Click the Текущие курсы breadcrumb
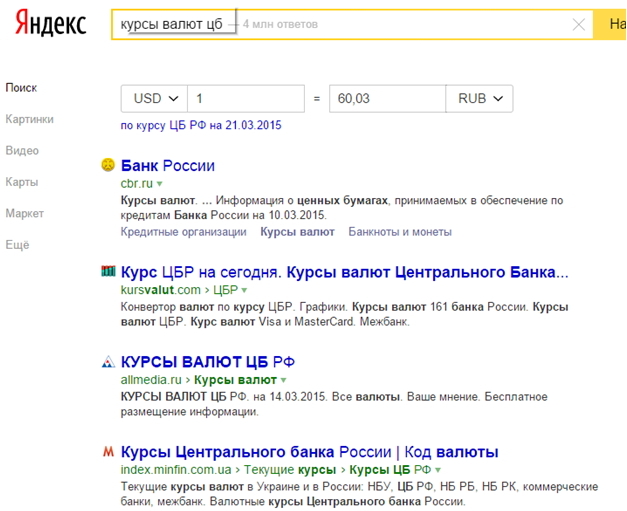Viewport: 627px width, 511px height. (290, 469)
